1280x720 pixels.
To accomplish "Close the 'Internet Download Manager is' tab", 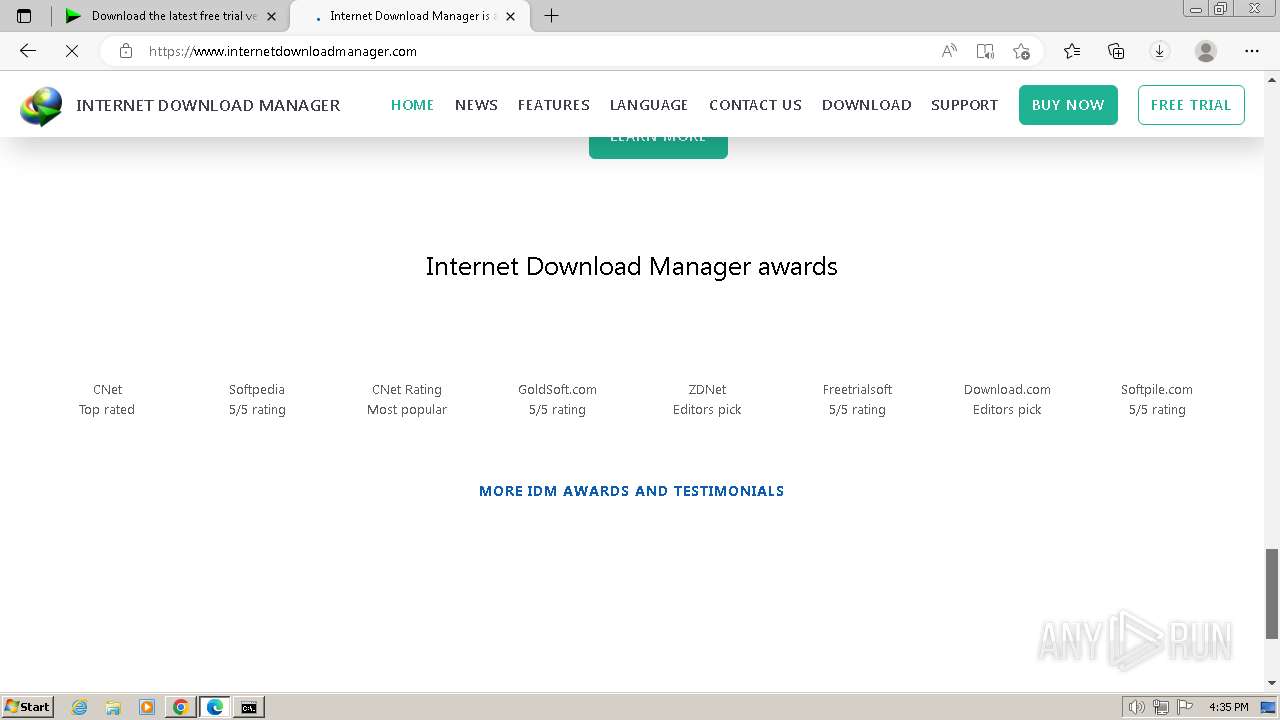I will pyautogui.click(x=510, y=16).
